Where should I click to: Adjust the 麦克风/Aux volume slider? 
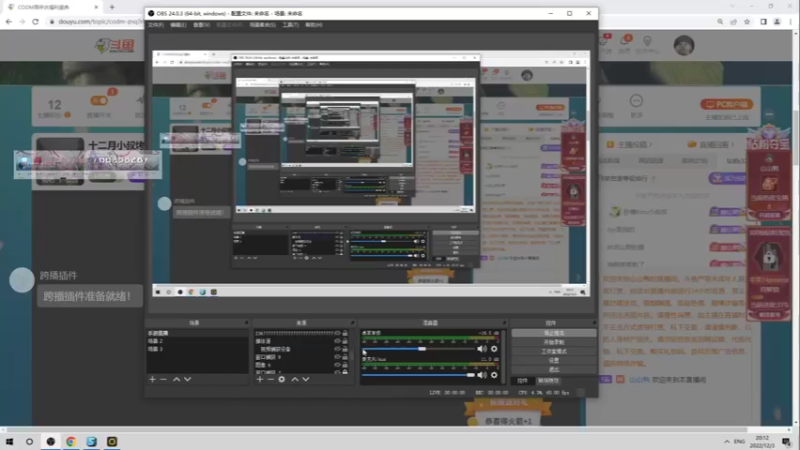click(418, 375)
